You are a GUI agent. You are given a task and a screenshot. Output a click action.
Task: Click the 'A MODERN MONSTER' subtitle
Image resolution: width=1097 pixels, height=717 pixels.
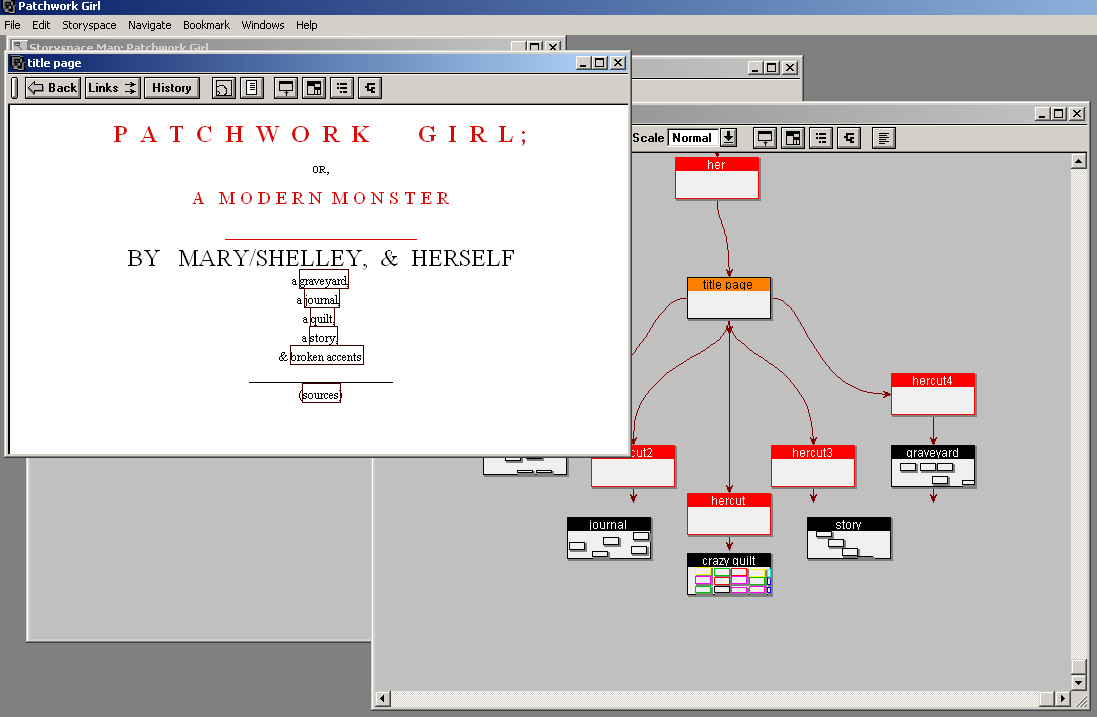pos(321,198)
